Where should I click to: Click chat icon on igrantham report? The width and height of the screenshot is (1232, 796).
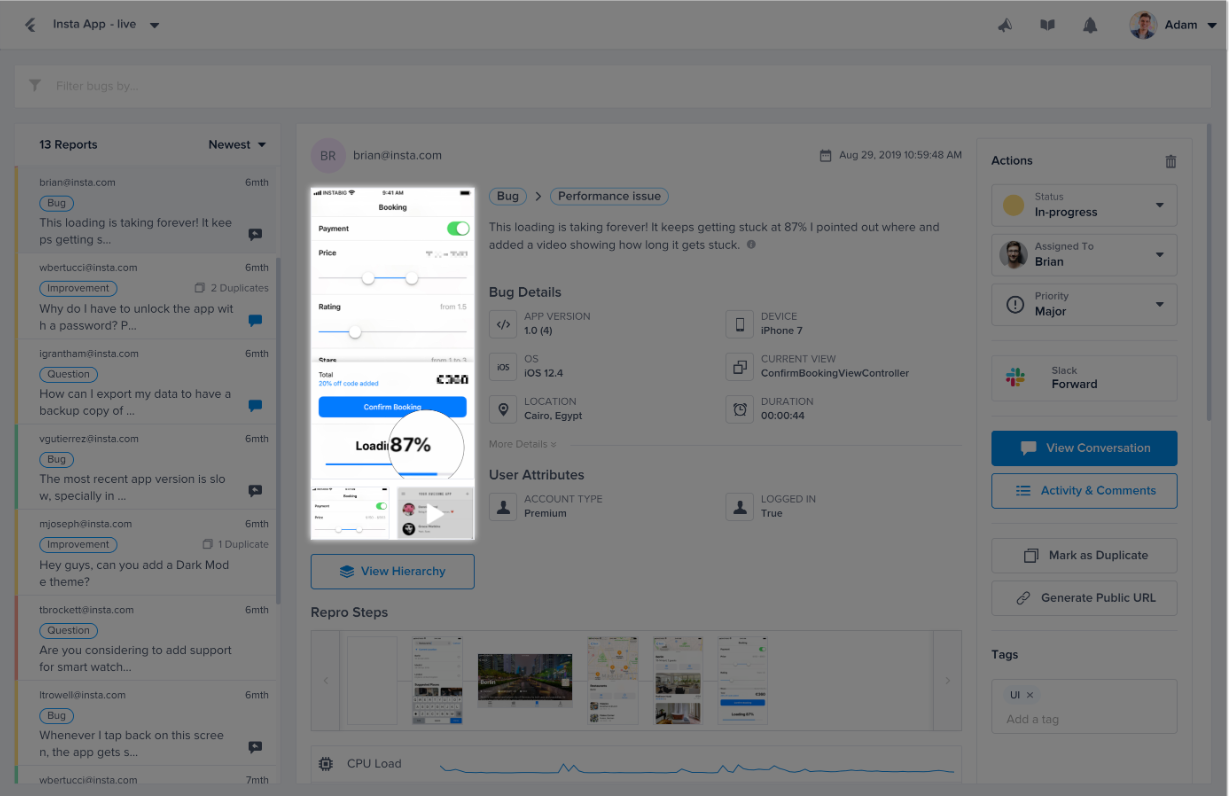click(255, 406)
